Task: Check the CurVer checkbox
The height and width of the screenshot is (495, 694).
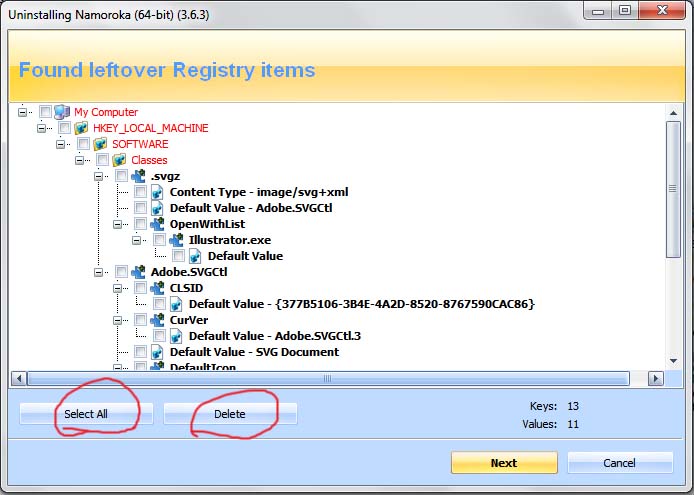Action: tap(140, 319)
